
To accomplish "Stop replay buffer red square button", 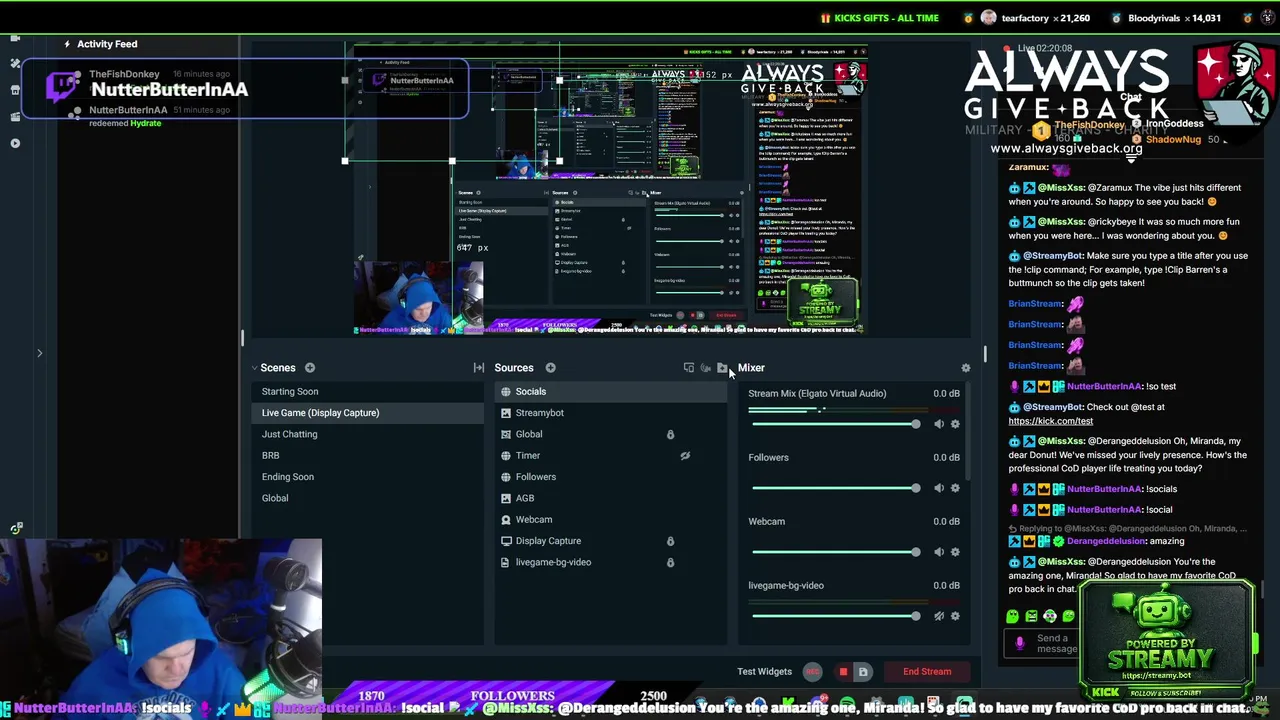I will click(x=843, y=672).
